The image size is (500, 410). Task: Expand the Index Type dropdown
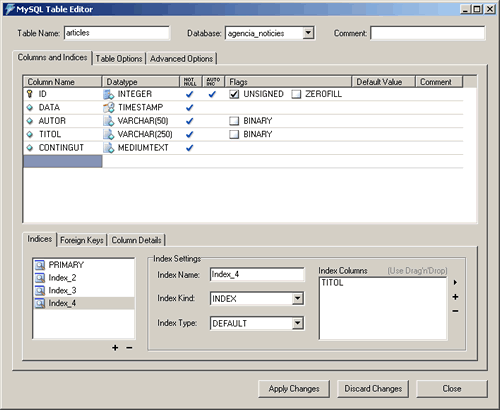(x=298, y=323)
